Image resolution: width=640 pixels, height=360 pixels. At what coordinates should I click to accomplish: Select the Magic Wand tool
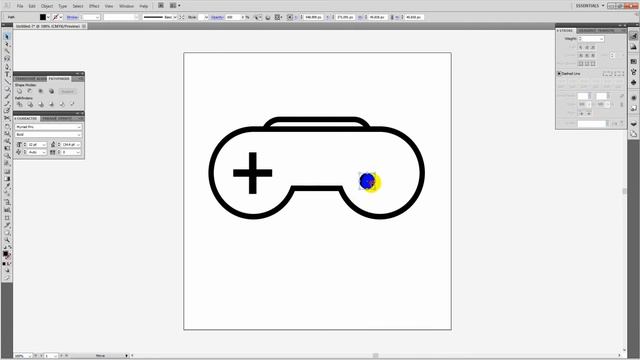[7, 52]
